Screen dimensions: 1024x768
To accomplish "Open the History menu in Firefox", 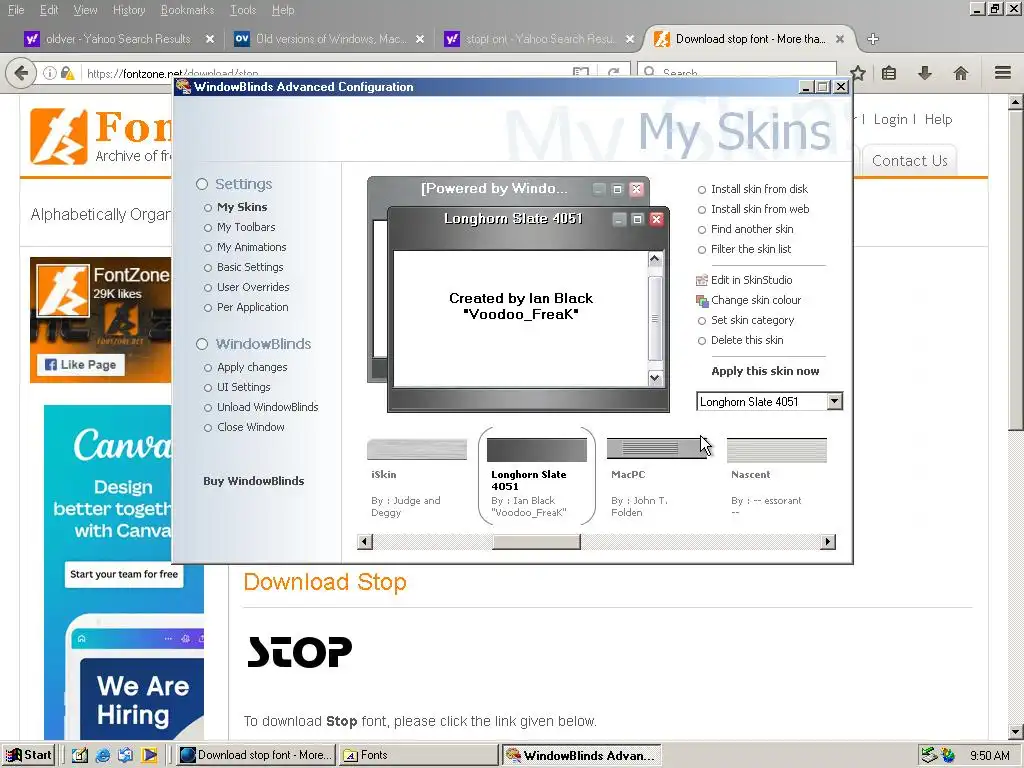I will click(x=129, y=10).
